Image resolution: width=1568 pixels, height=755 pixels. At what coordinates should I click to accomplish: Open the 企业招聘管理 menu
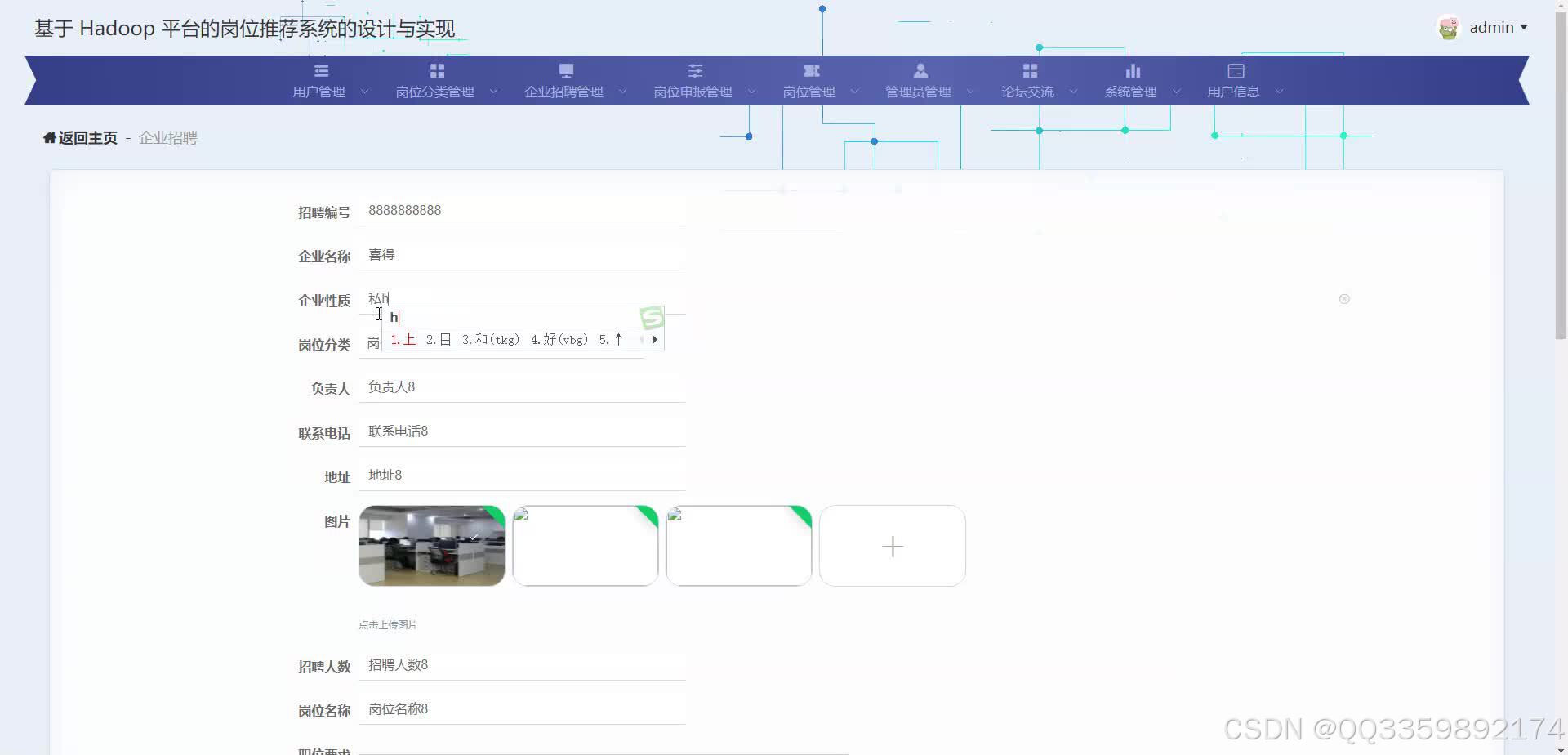564,92
